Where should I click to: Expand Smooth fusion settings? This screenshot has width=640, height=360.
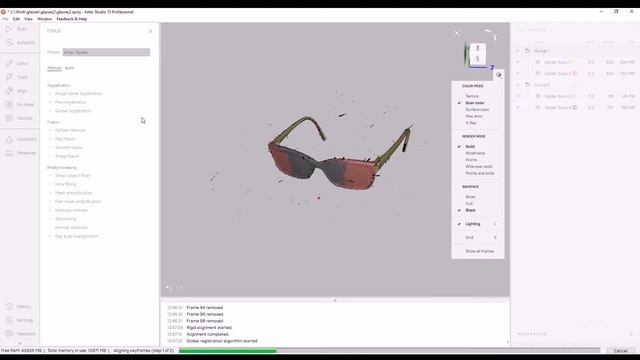50,147
